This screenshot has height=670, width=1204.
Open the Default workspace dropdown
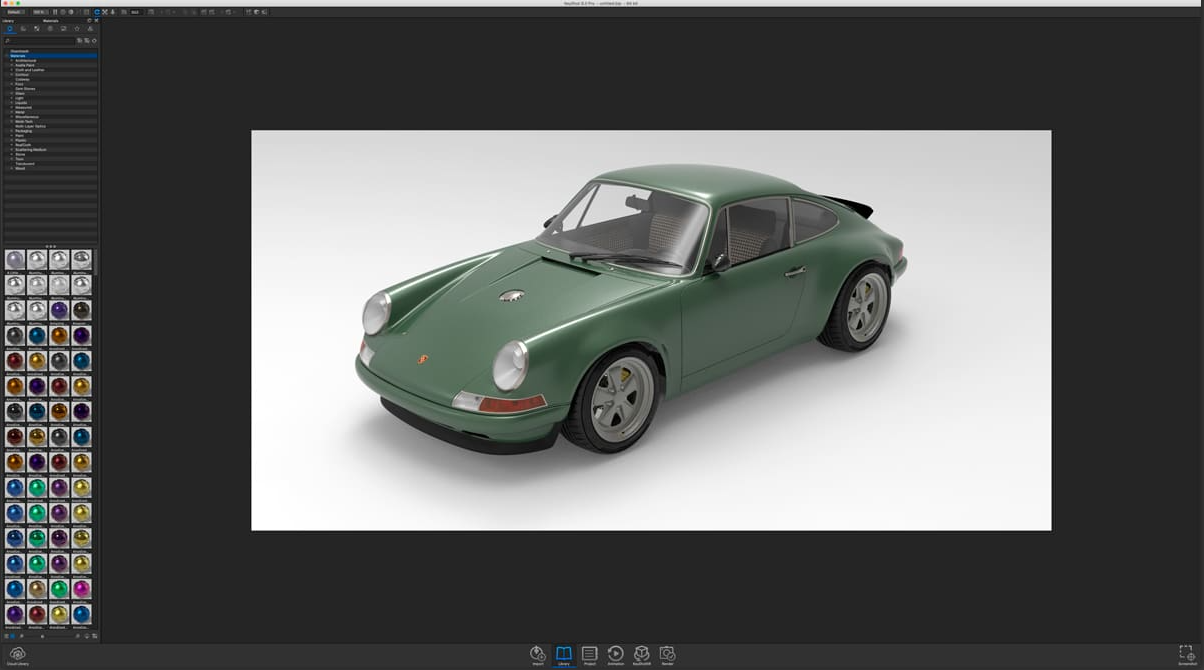[15, 12]
